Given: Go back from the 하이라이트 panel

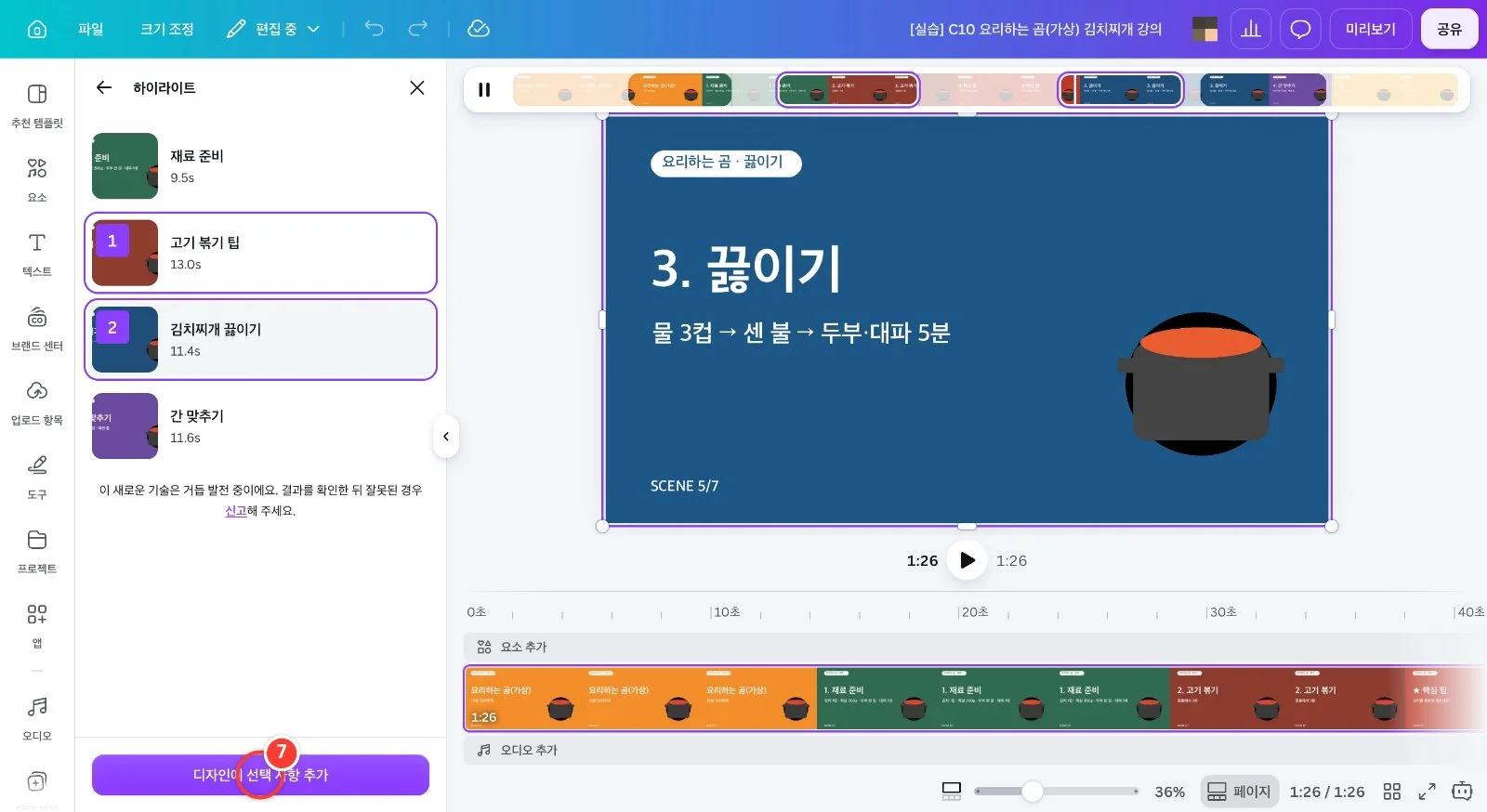Looking at the screenshot, I should (x=104, y=87).
